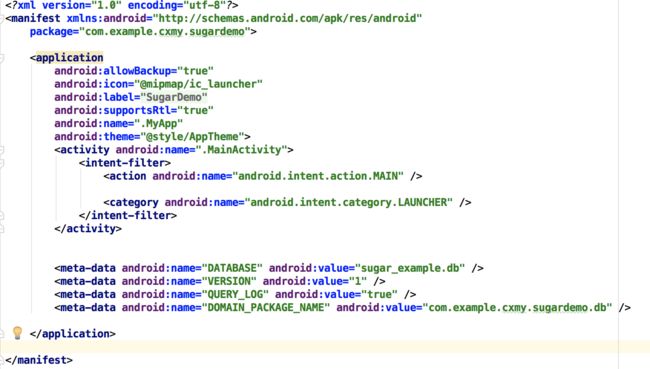
Task: Click the closing </intent-filter> tag
Action: click(x=128, y=216)
